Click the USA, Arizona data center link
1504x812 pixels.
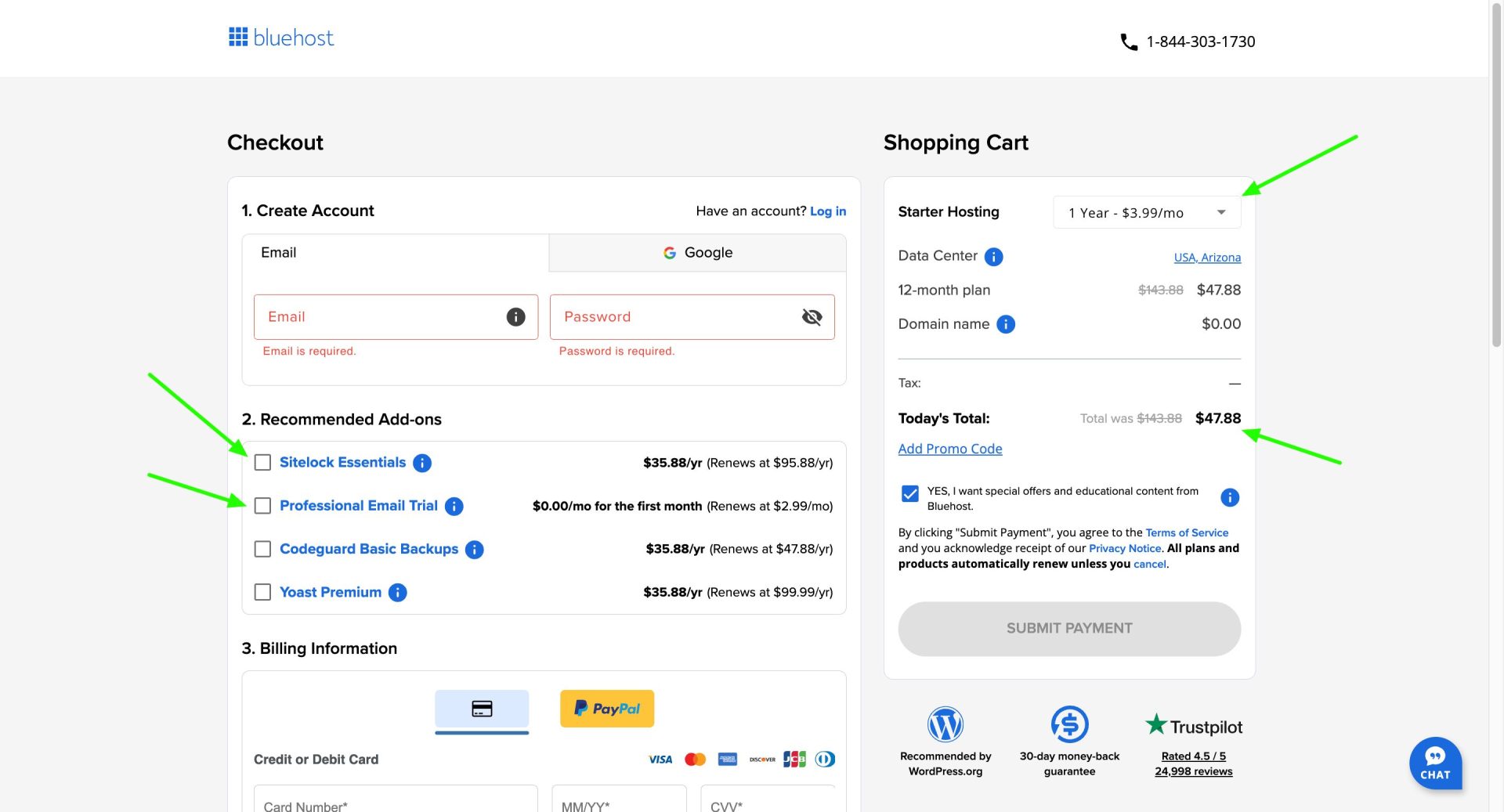[1207, 257]
